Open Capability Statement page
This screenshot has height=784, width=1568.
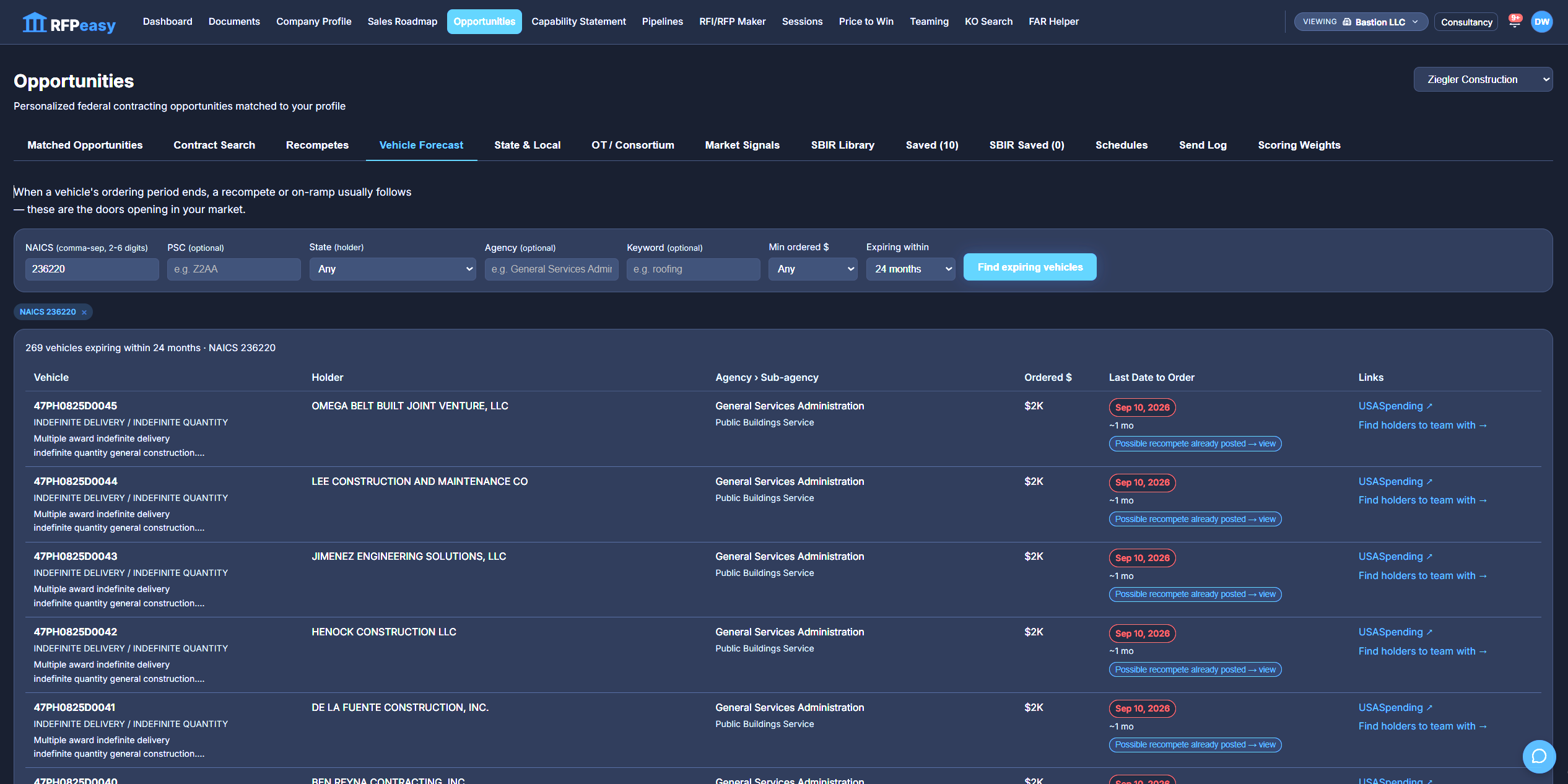[578, 22]
